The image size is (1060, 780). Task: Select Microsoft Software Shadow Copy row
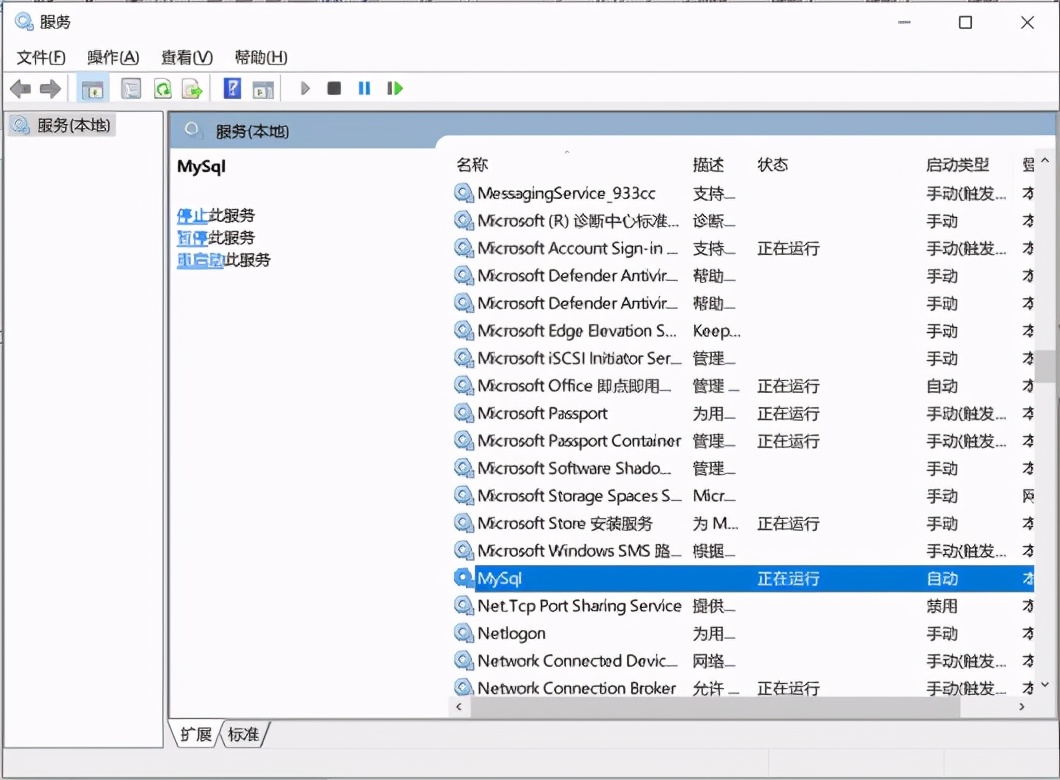[743, 468]
